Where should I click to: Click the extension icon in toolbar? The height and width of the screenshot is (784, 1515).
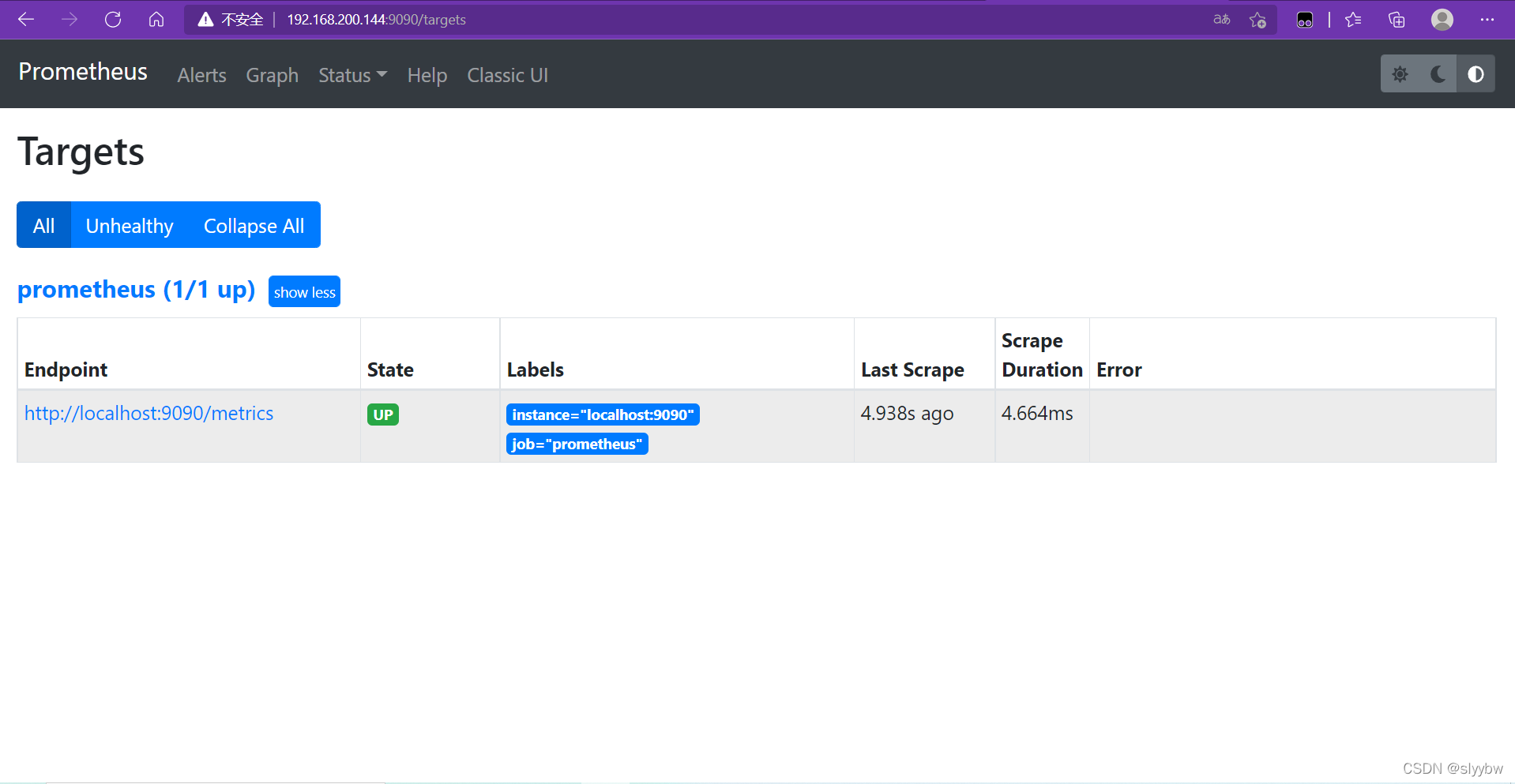coord(1305,20)
